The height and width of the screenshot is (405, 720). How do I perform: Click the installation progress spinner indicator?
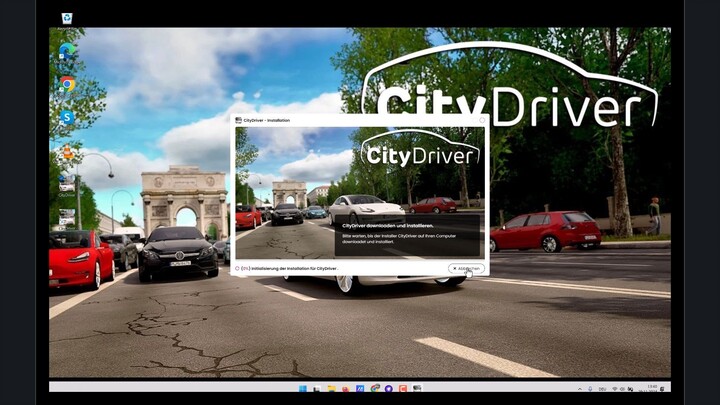(238, 268)
